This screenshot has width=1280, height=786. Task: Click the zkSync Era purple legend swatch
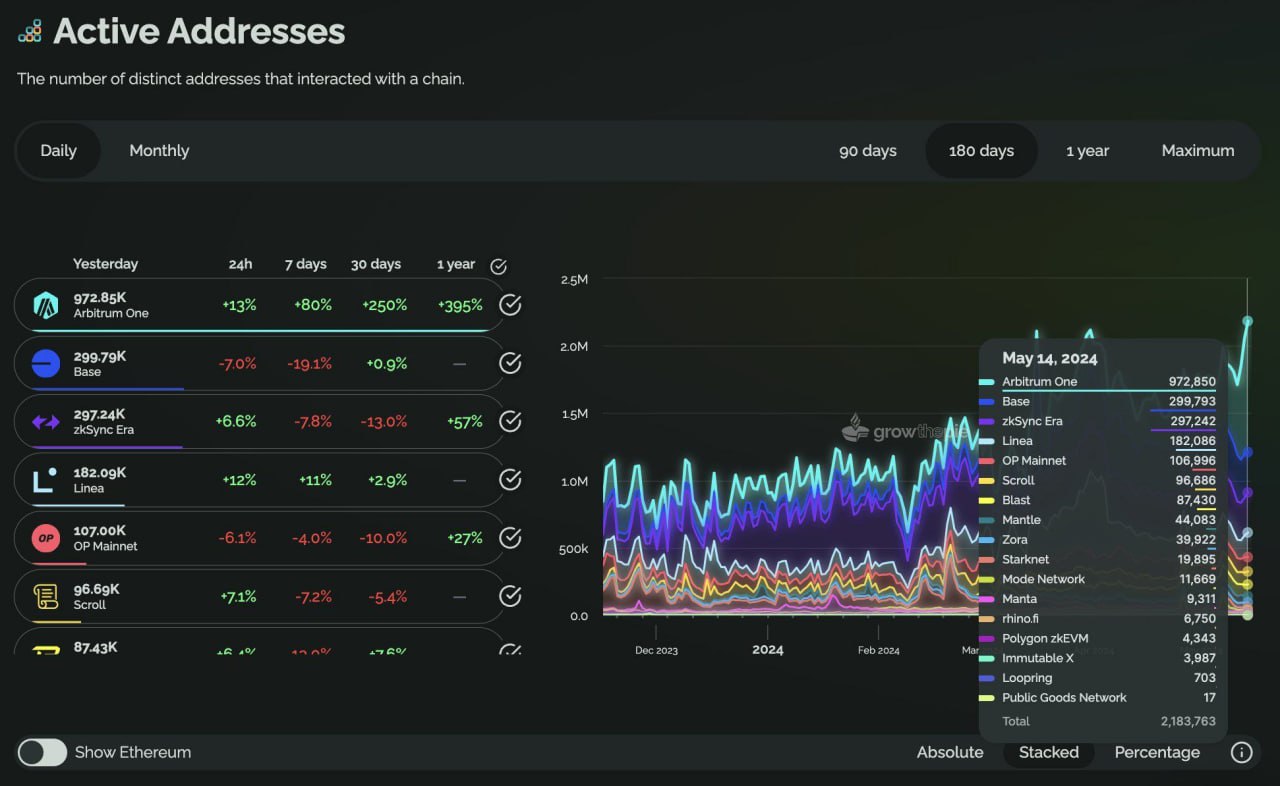pos(986,421)
